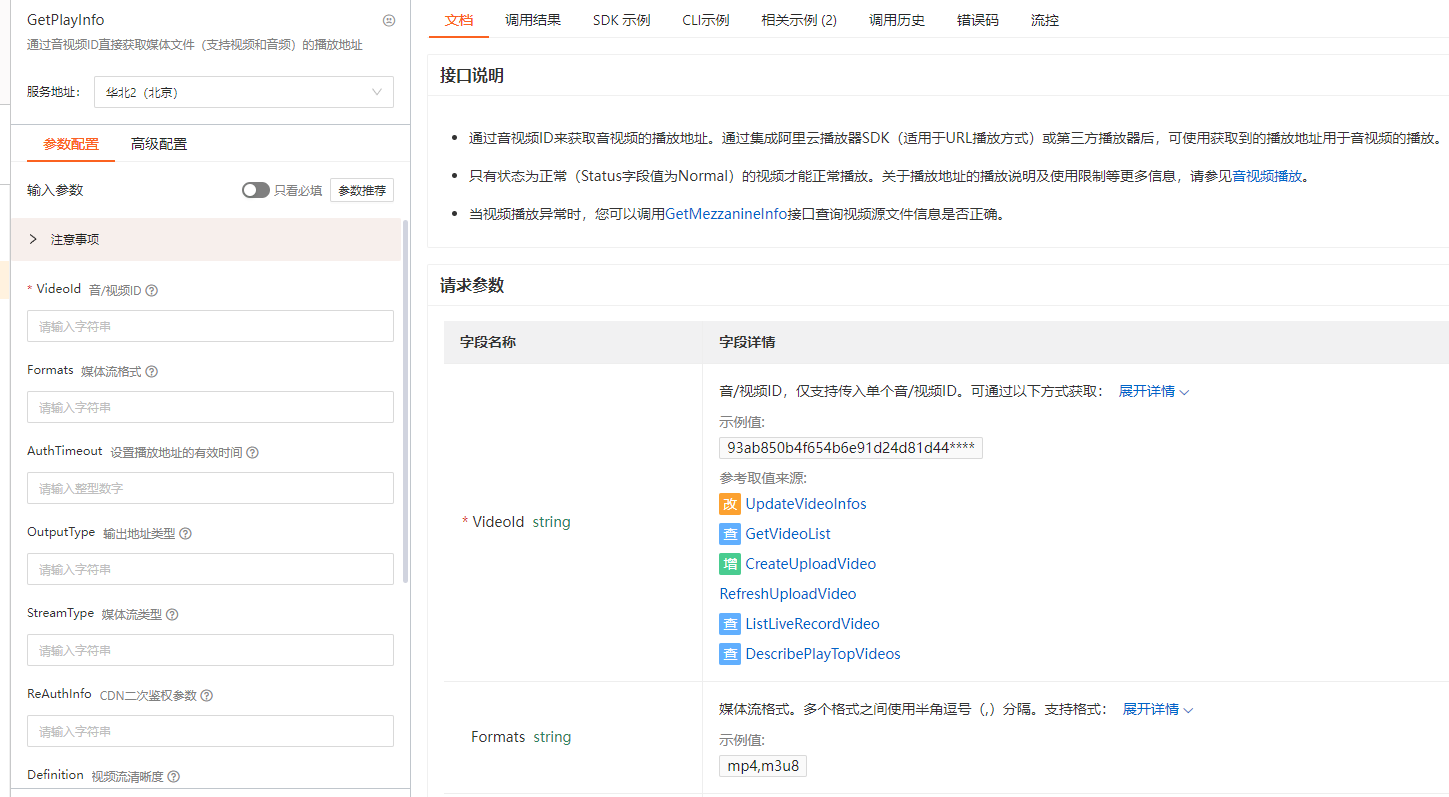Viewport: 1449px width, 797px height.
Task: Open the RefreshUploadVideo link
Action: 788,594
